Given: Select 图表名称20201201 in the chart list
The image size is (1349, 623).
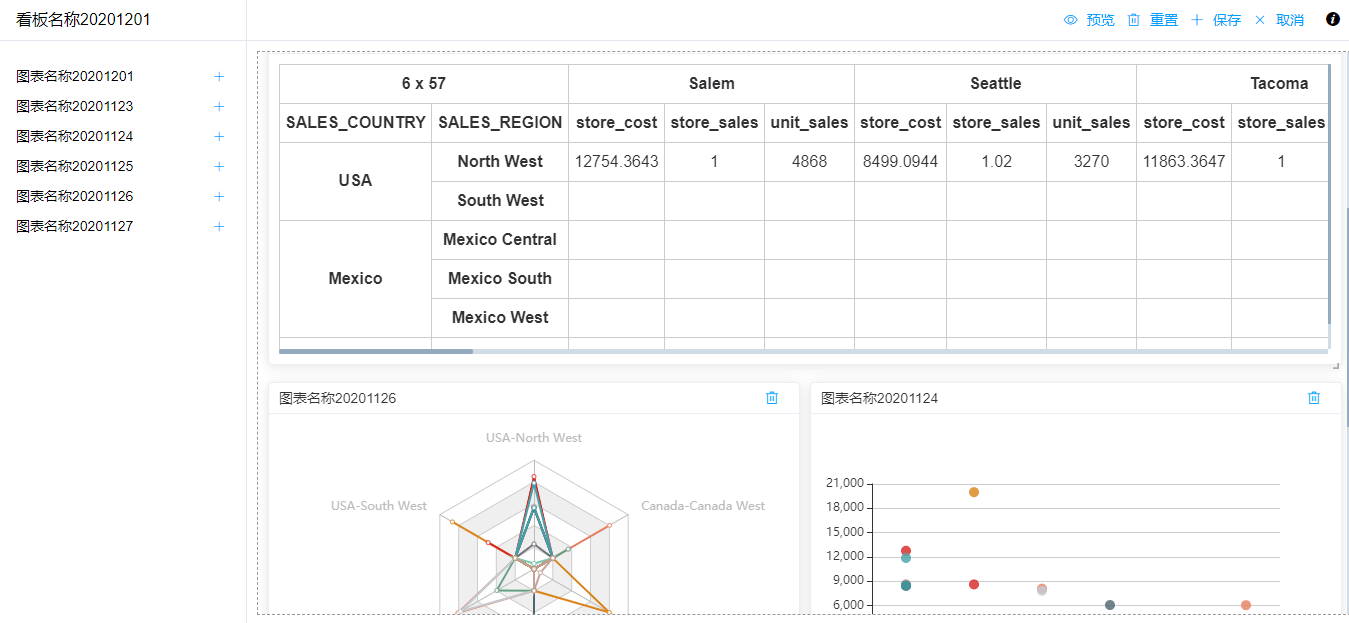Looking at the screenshot, I should pos(75,76).
